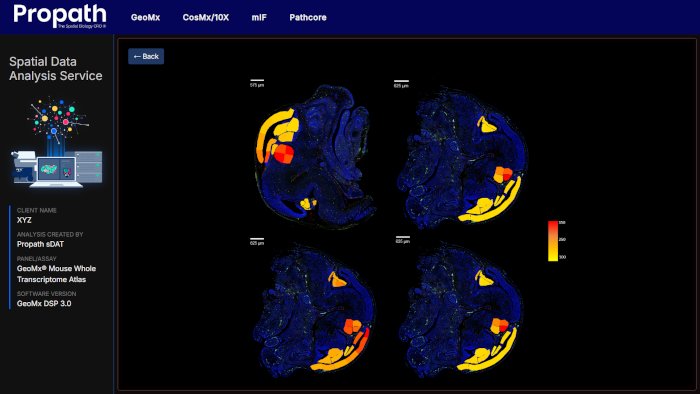Click GeoMx Mouse Whole Transcriptome Atlas text
700x394 pixels.
[56, 274]
